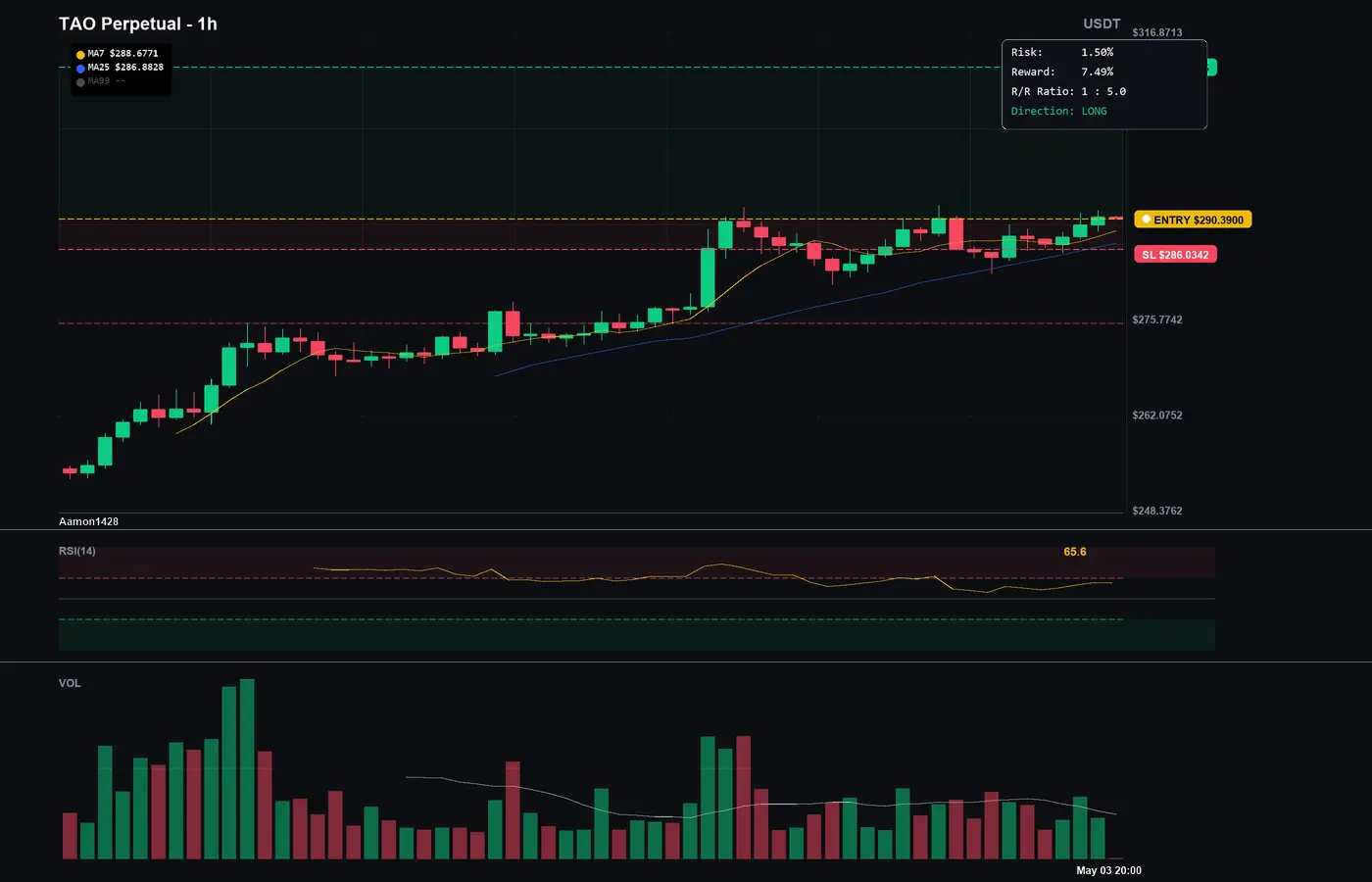
Task: Click the Risk 1.50% line
Action: 1062,52
